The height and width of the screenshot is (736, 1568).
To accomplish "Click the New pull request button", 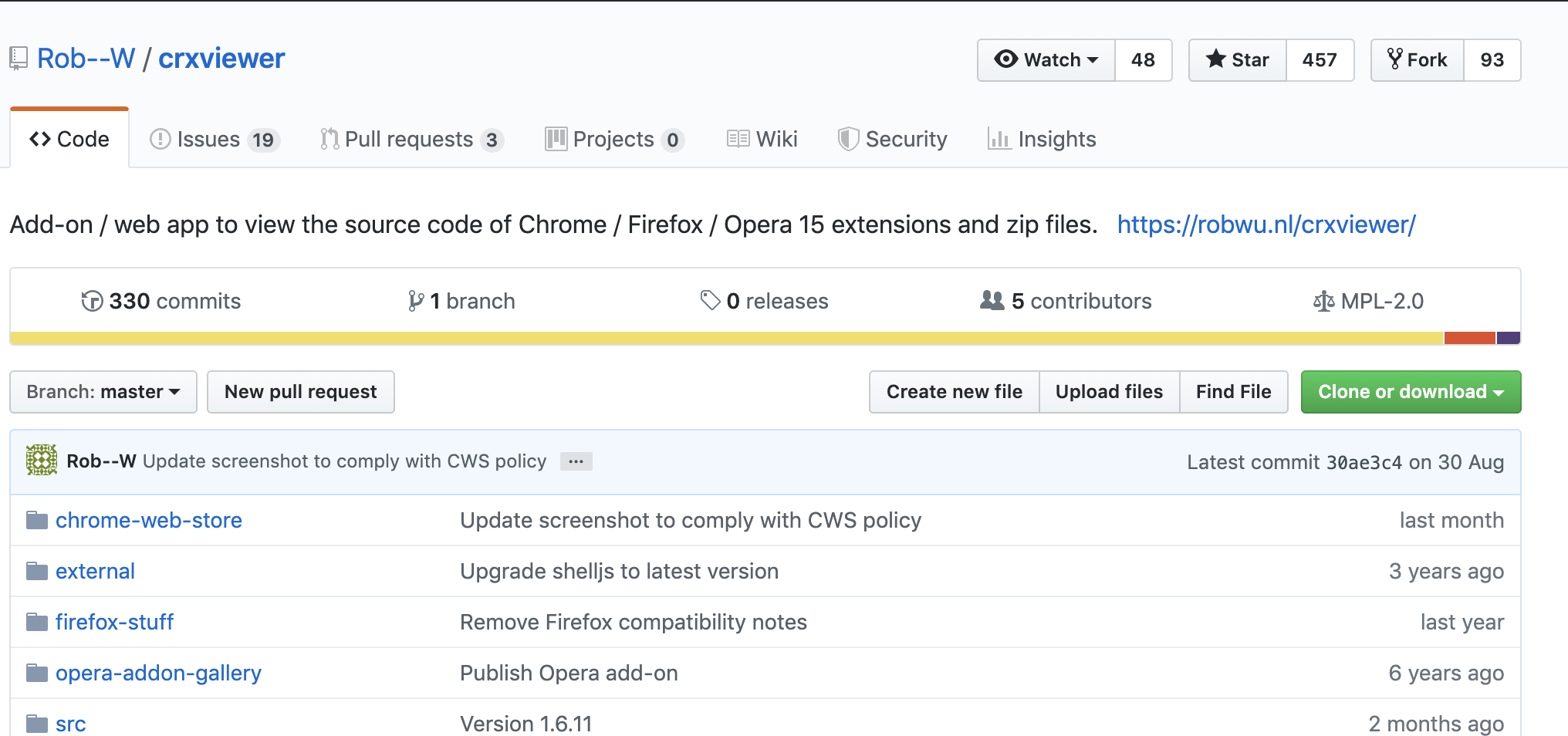I will (301, 392).
